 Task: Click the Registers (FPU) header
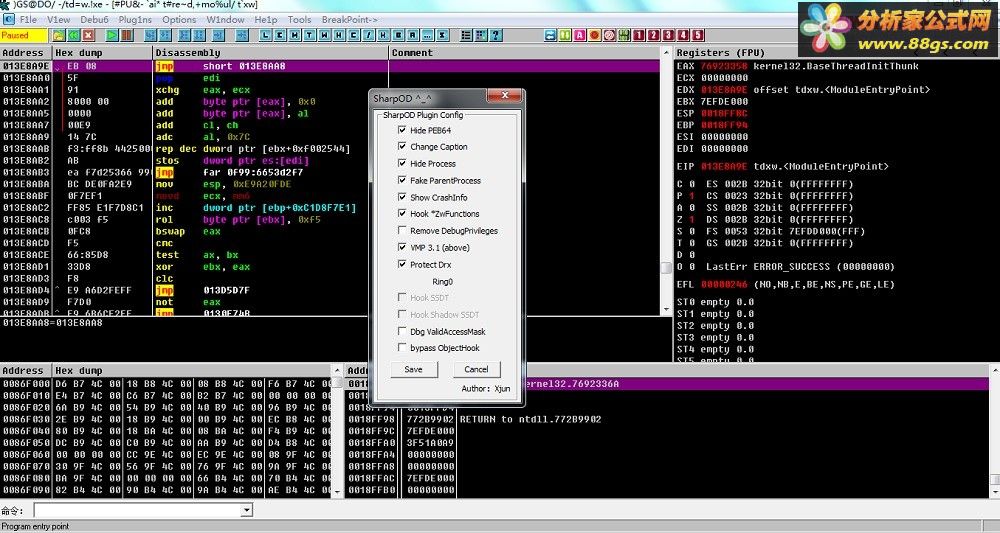(x=721, y=53)
